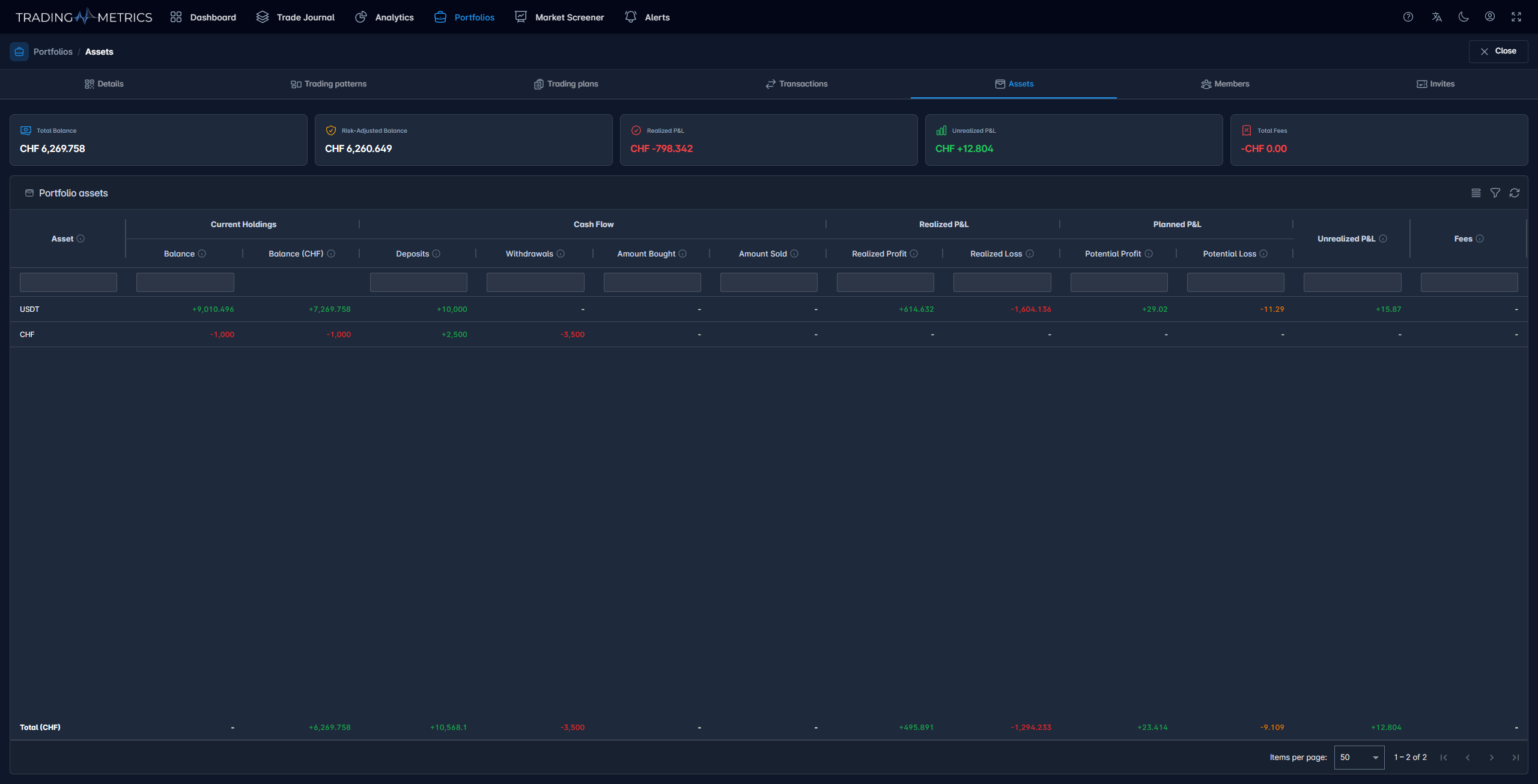Go to the next page
Image resolution: width=1538 pixels, height=784 pixels.
[x=1492, y=758]
